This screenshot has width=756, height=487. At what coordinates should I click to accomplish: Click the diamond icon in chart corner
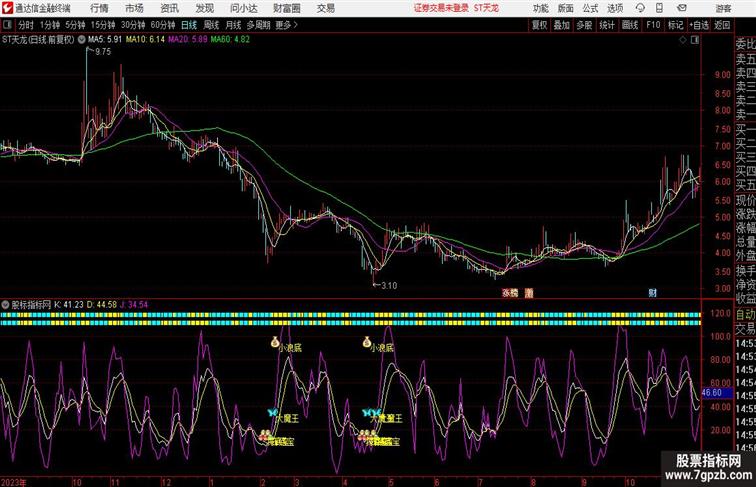pyautogui.click(x=683, y=40)
